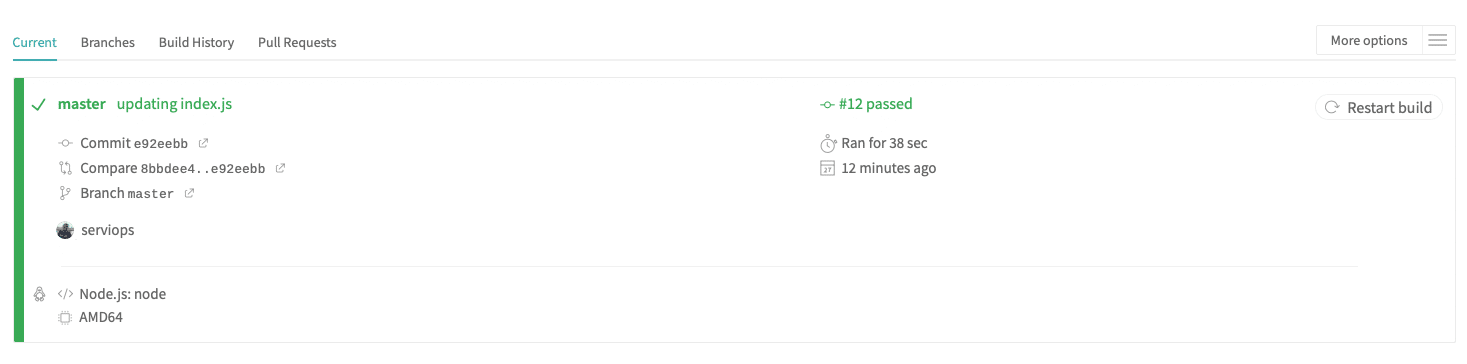Open Compare 8bbdee4..e92eebb link
This screenshot has height=364, width=1467.
click(173, 168)
